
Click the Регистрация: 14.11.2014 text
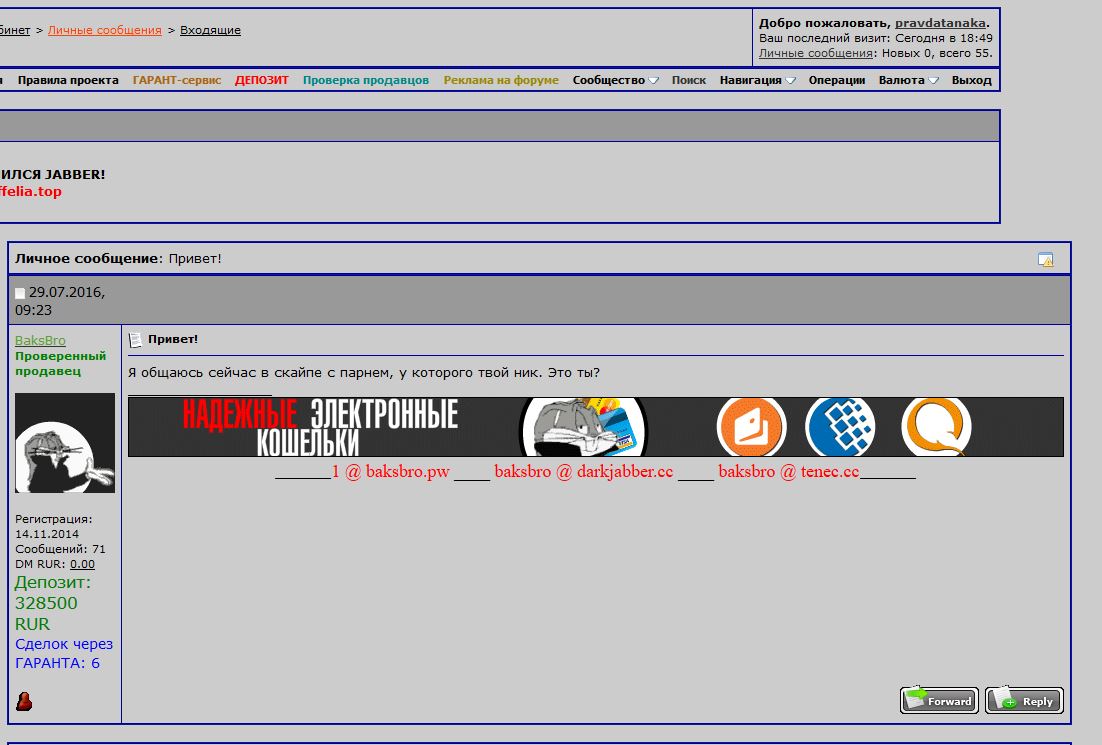pos(53,526)
